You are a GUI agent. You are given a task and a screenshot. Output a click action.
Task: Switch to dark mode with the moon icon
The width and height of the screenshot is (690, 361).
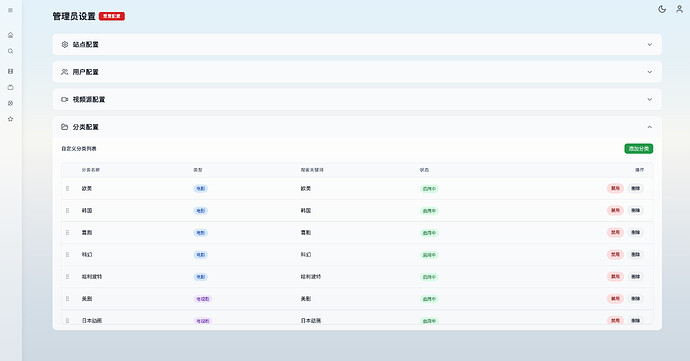[662, 9]
